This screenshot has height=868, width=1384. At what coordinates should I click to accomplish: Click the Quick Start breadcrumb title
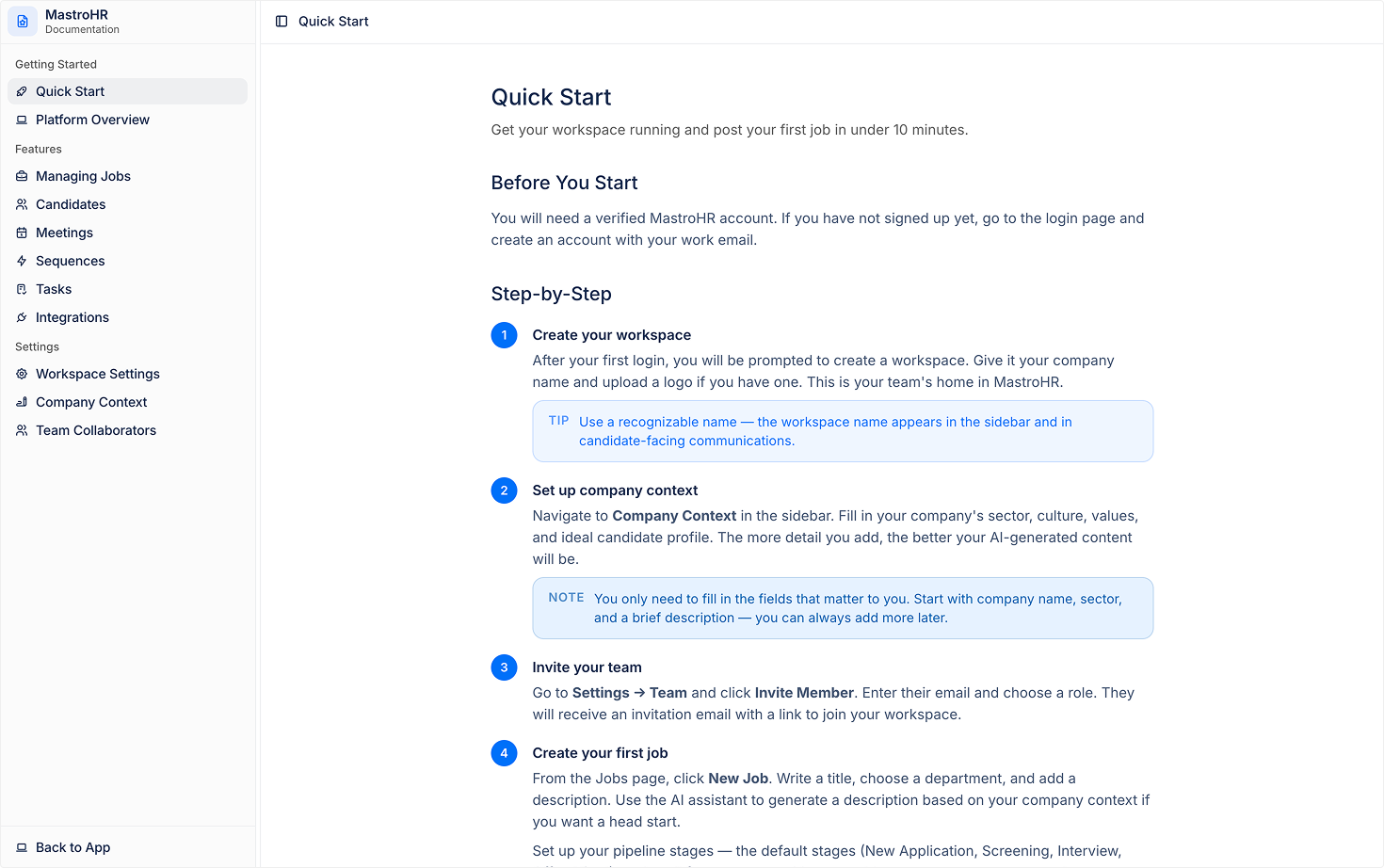333,22
